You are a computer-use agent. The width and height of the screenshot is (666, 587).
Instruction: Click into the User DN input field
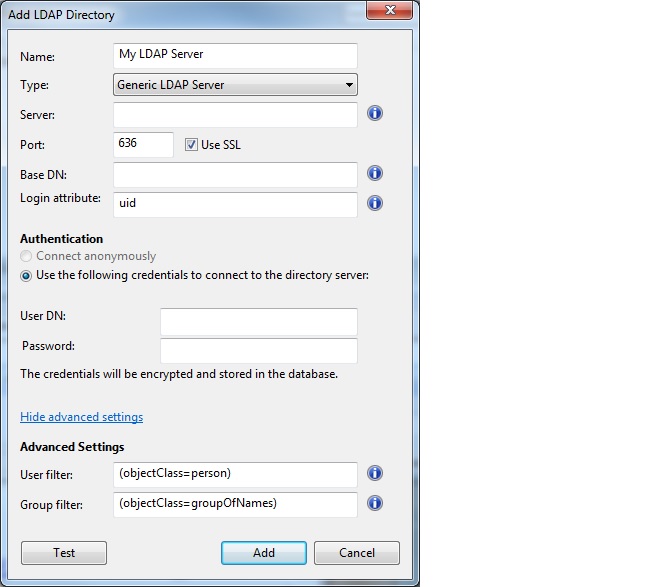click(x=259, y=322)
